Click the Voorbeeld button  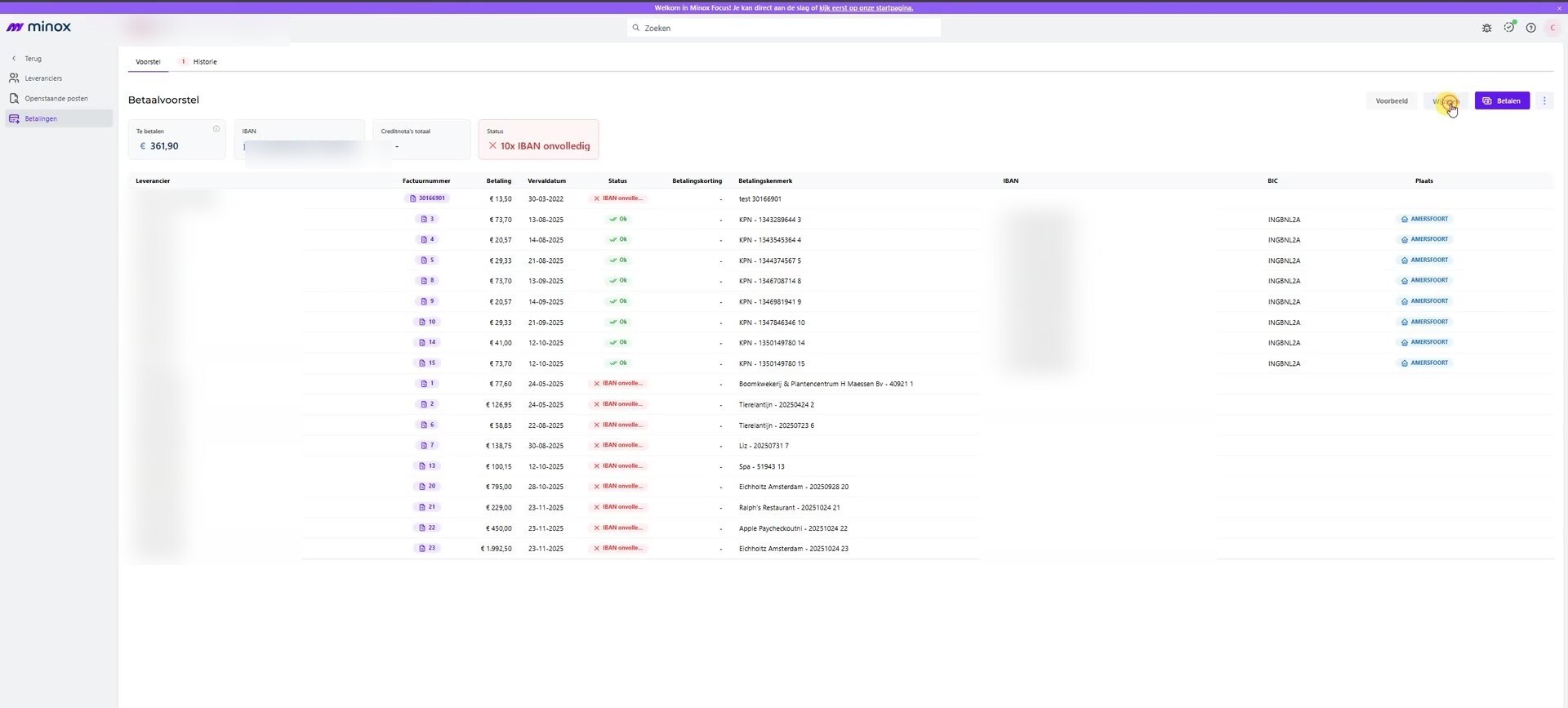coord(1392,101)
